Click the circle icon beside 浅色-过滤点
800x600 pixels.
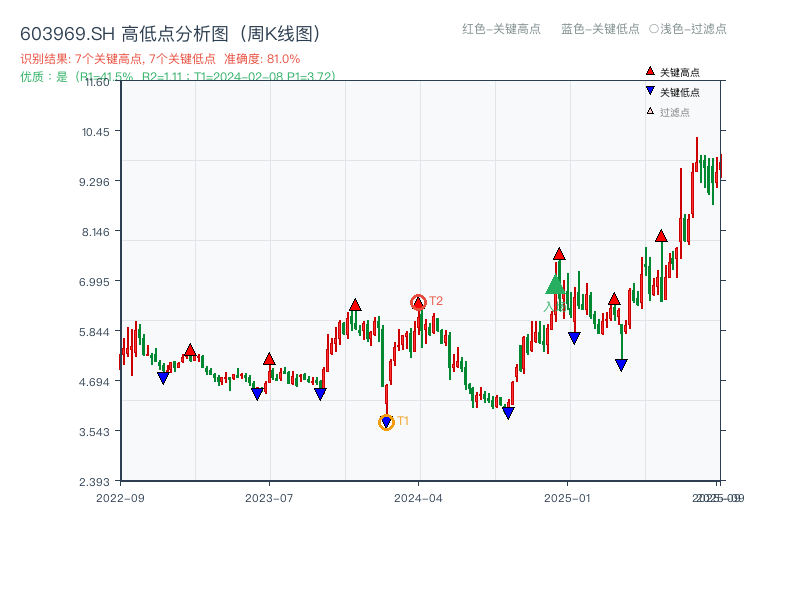(654, 29)
